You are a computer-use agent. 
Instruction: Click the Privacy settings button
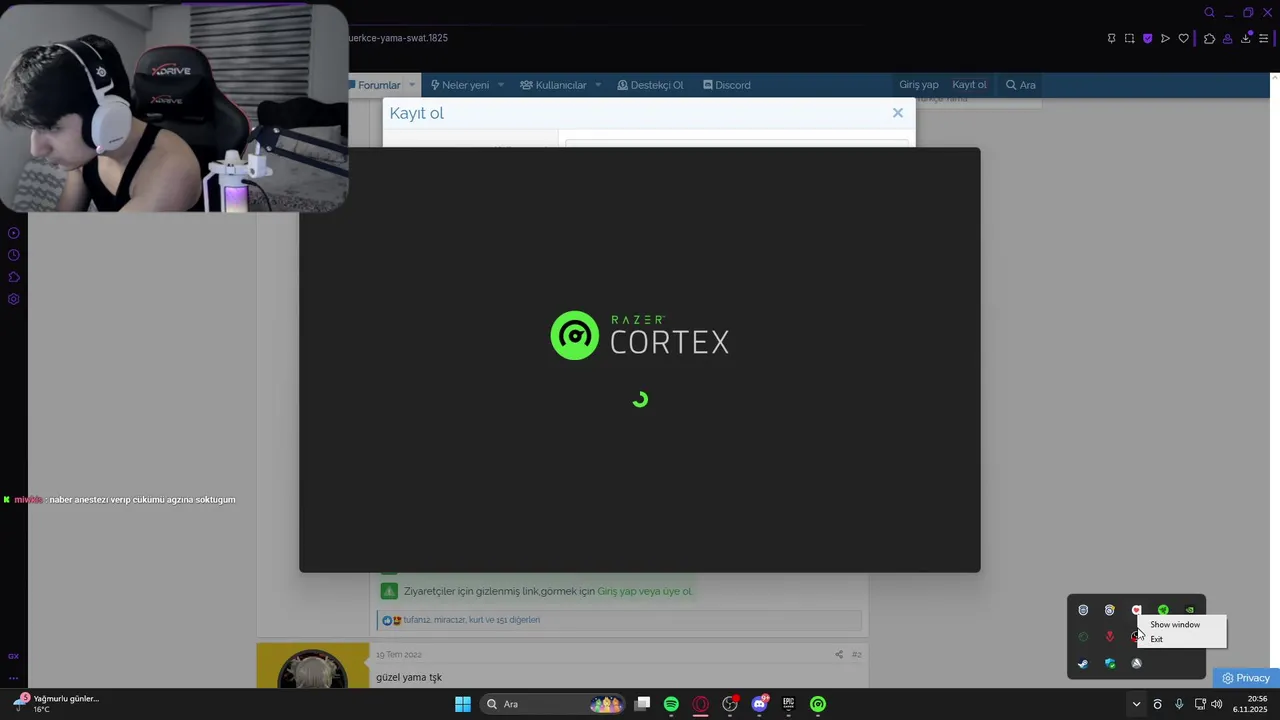tap(1246, 678)
